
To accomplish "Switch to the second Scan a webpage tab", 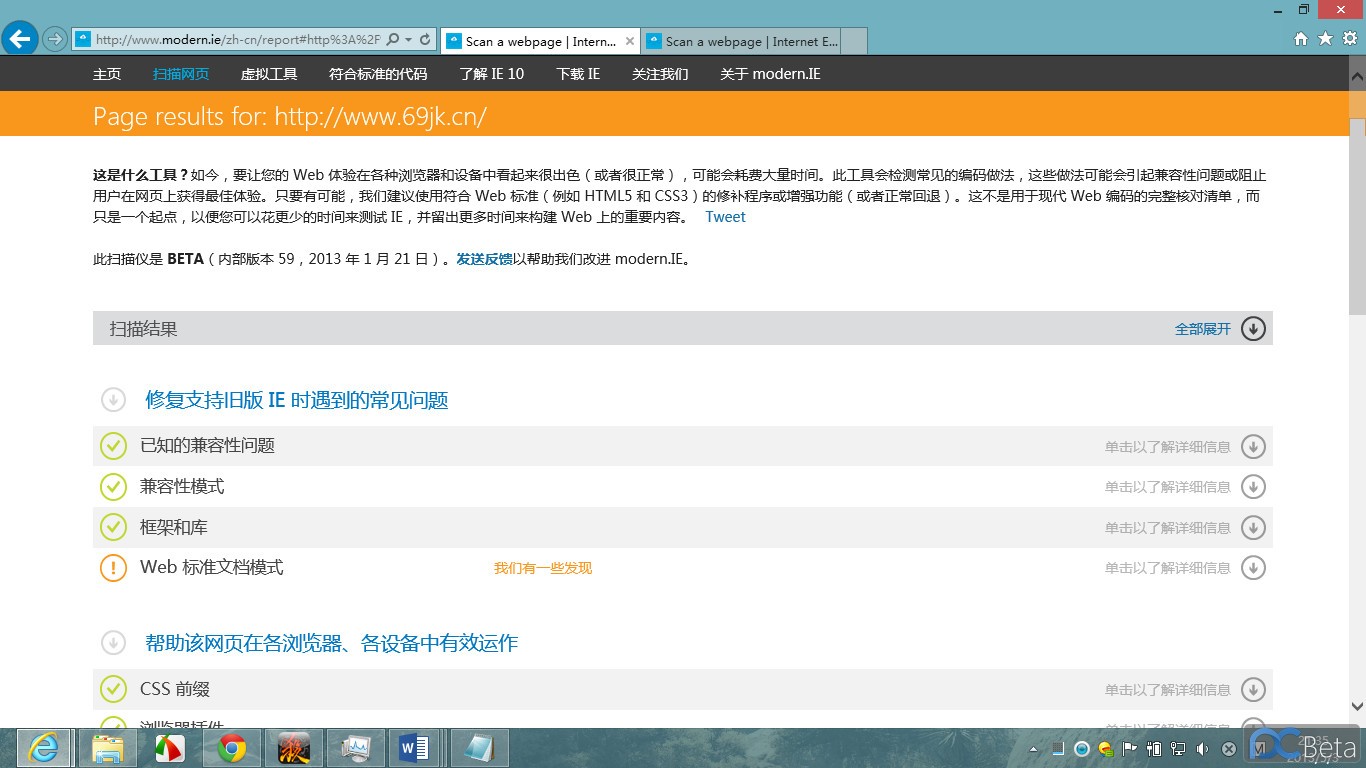I will tap(741, 41).
